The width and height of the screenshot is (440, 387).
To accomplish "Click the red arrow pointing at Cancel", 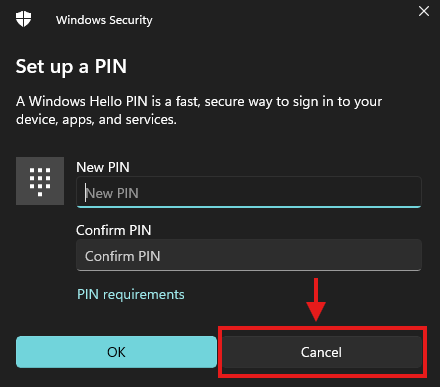I will [x=316, y=300].
